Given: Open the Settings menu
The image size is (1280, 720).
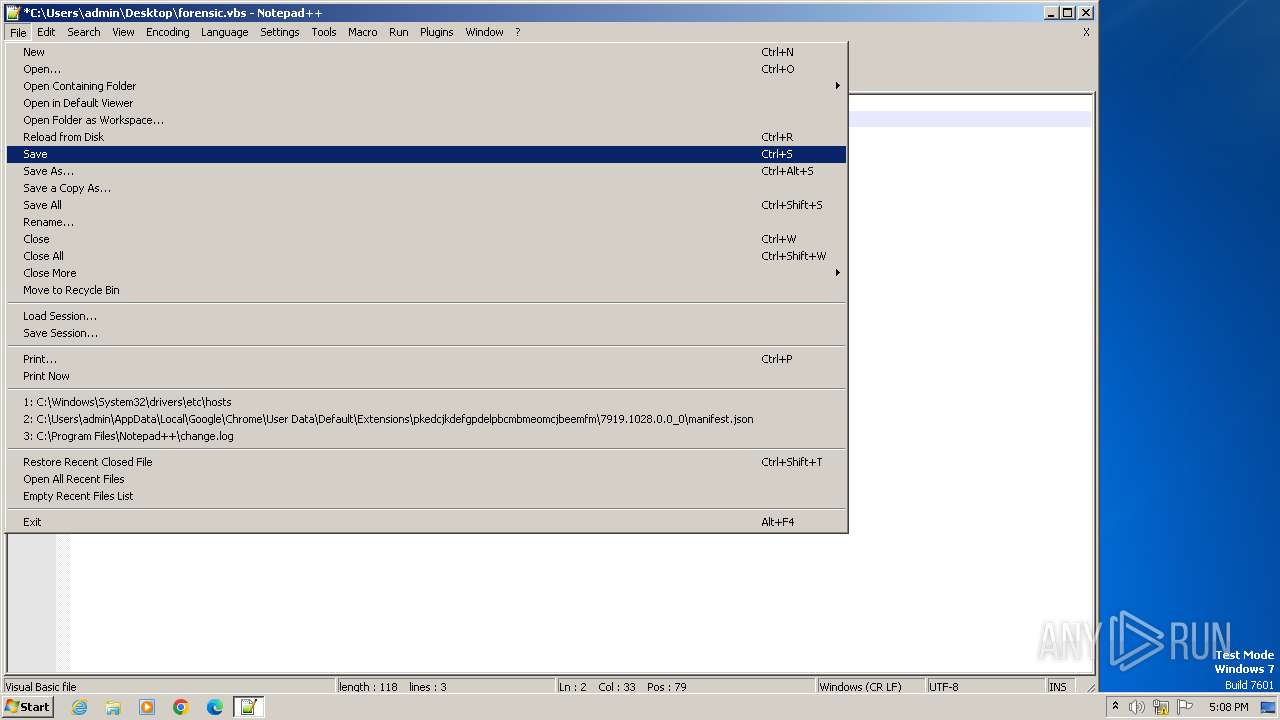Looking at the screenshot, I should pyautogui.click(x=280, y=32).
